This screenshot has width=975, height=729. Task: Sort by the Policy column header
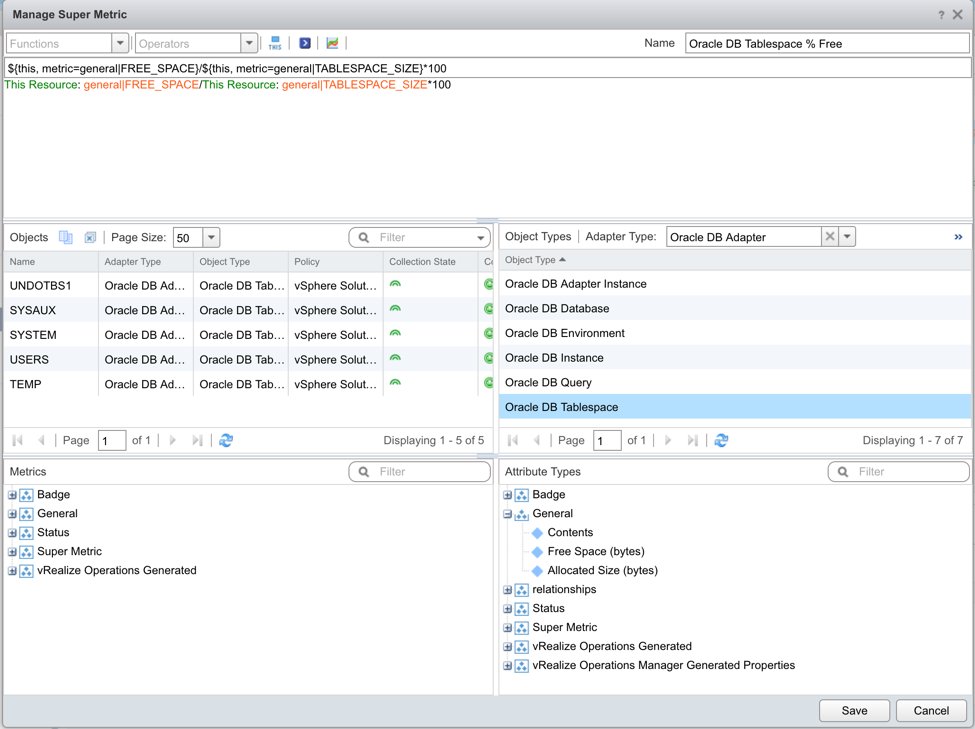[336, 262]
